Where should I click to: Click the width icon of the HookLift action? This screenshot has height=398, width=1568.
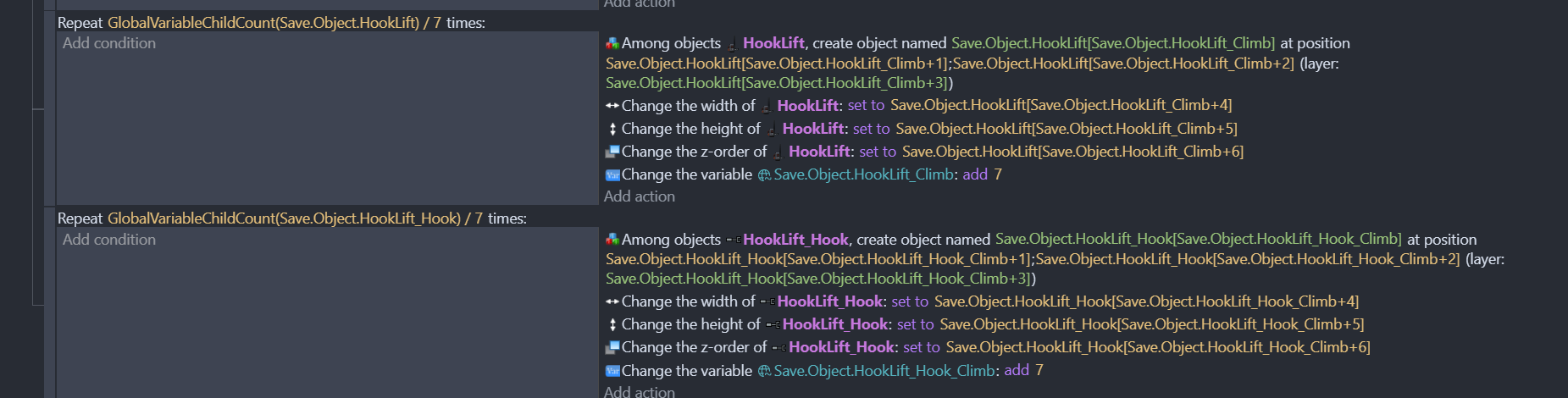(612, 106)
